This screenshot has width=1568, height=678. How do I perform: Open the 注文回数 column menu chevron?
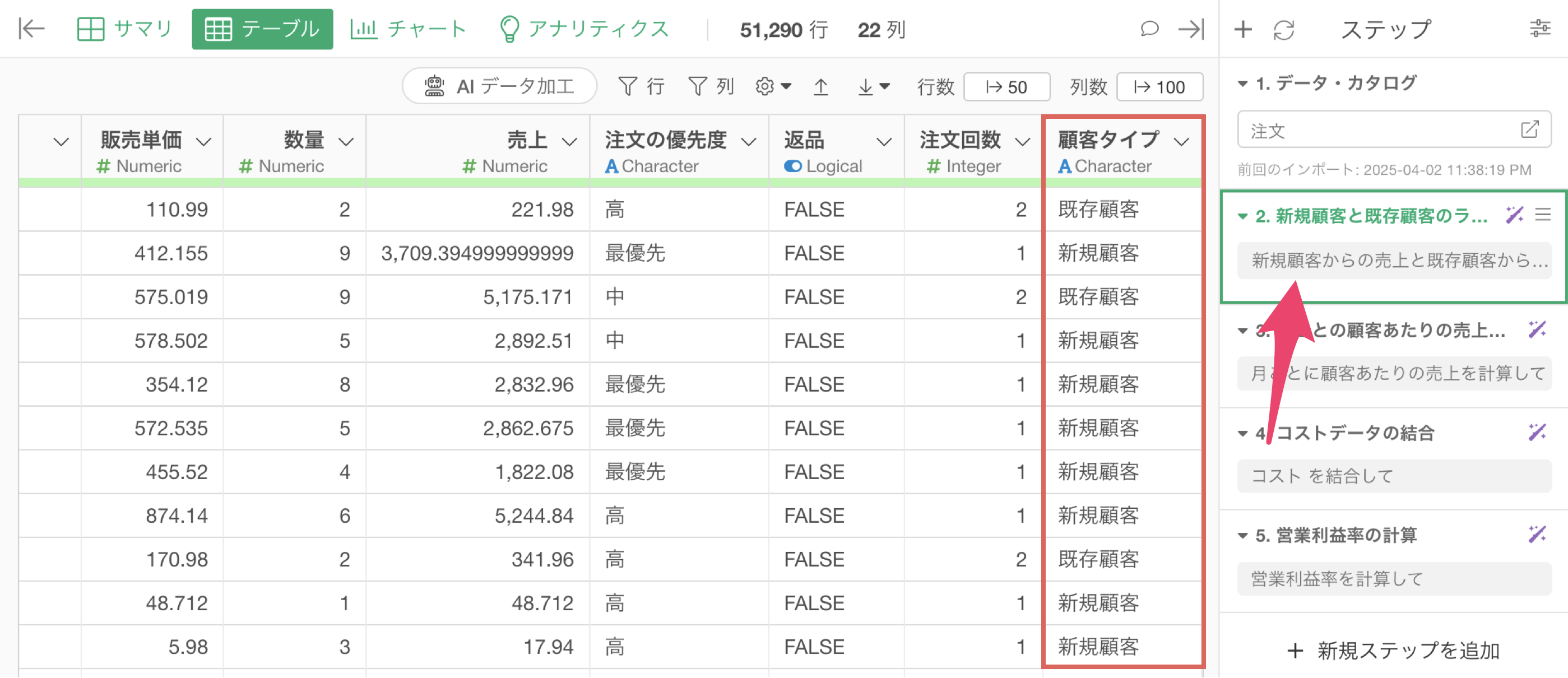(1023, 142)
